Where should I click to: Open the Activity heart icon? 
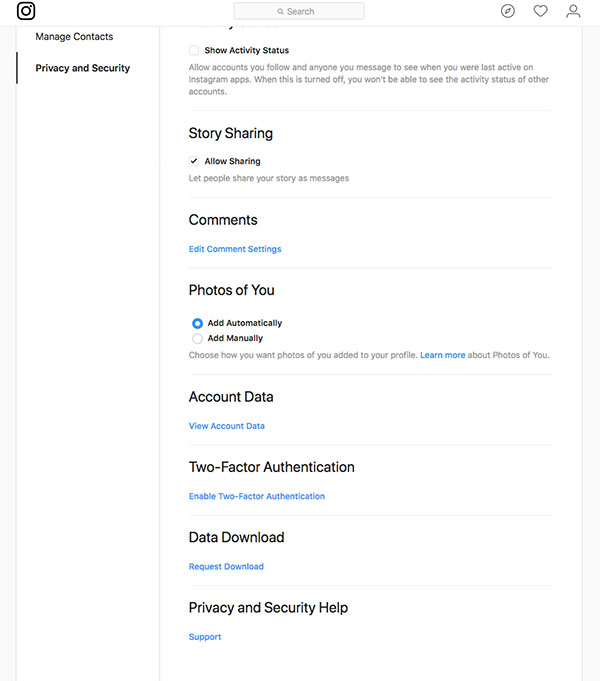[540, 11]
